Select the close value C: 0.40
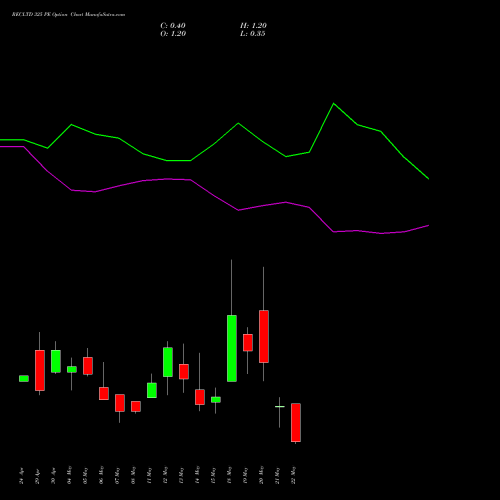 173,26
